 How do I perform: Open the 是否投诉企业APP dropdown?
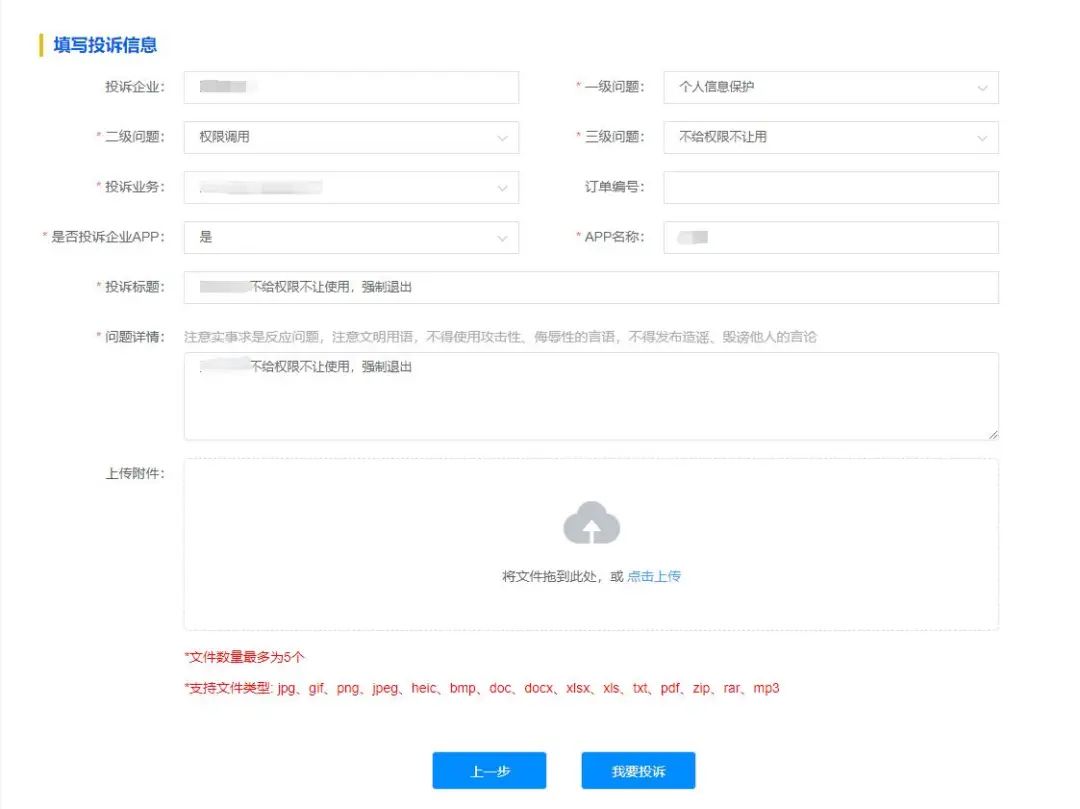(x=351, y=238)
